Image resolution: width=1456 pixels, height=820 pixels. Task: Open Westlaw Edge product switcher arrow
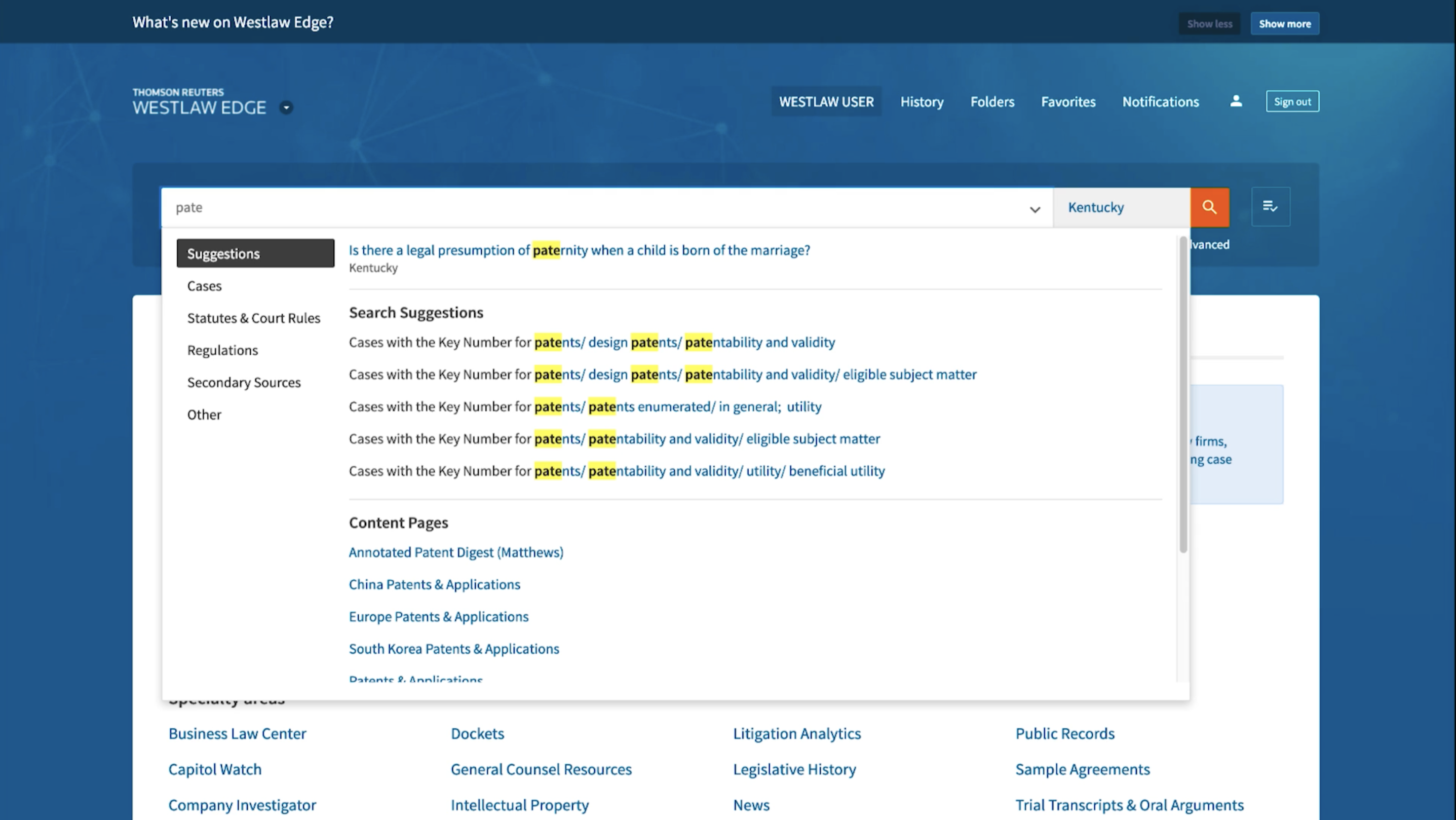pyautogui.click(x=286, y=107)
